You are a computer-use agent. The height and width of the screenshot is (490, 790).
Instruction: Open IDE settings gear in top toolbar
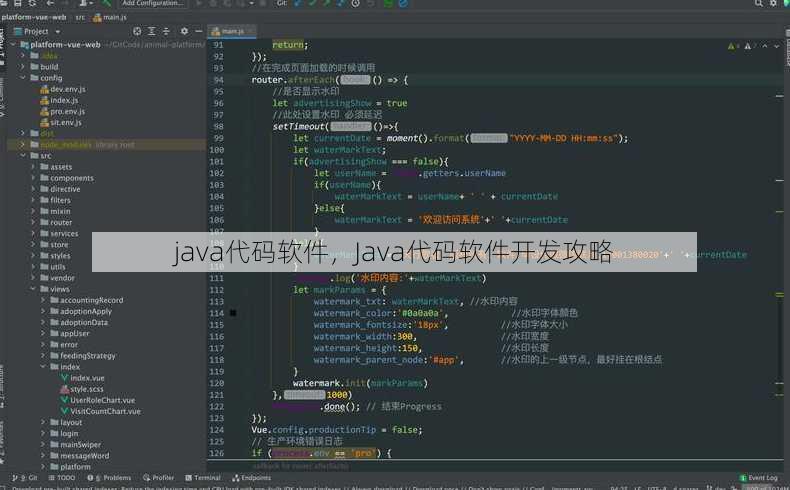pyautogui.click(x=773, y=3)
